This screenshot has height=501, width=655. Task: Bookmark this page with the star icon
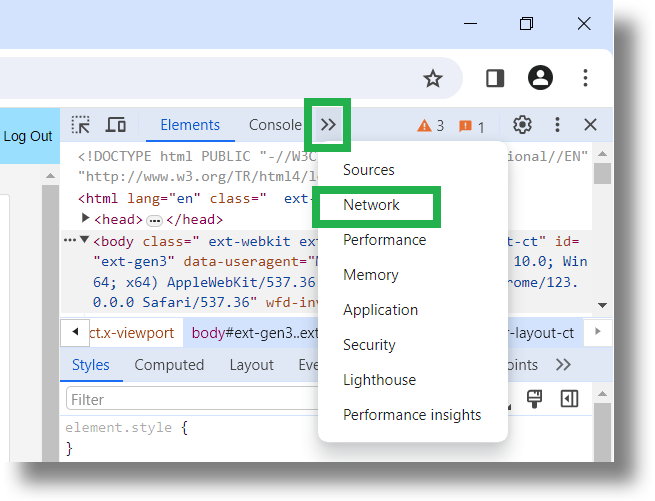(x=433, y=79)
